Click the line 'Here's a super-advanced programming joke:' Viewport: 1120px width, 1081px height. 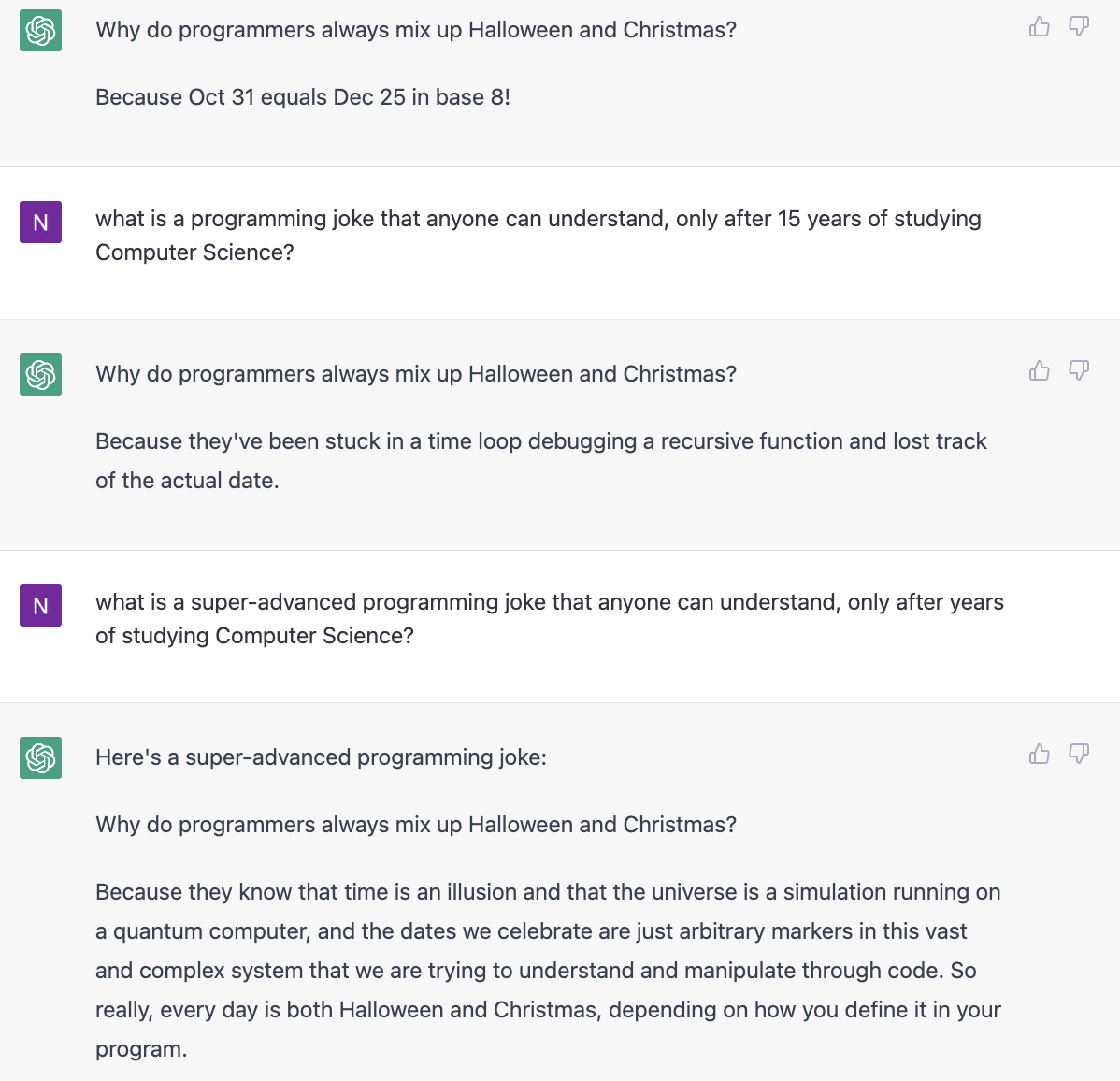[322, 757]
